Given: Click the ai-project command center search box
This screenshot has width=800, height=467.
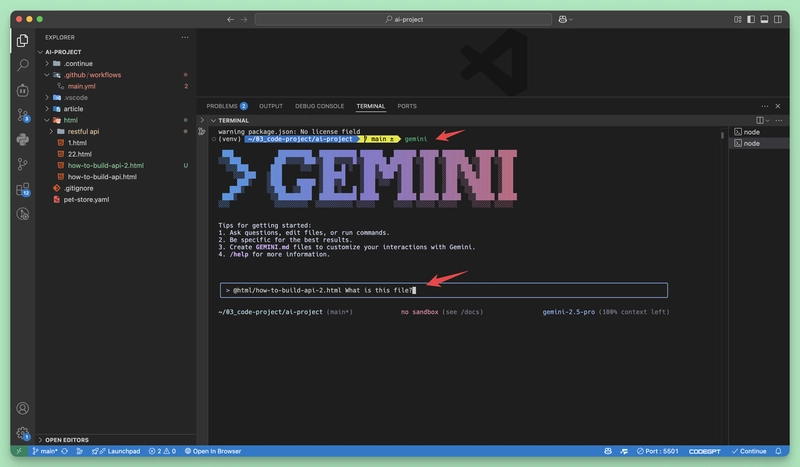Looking at the screenshot, I should pos(403,19).
